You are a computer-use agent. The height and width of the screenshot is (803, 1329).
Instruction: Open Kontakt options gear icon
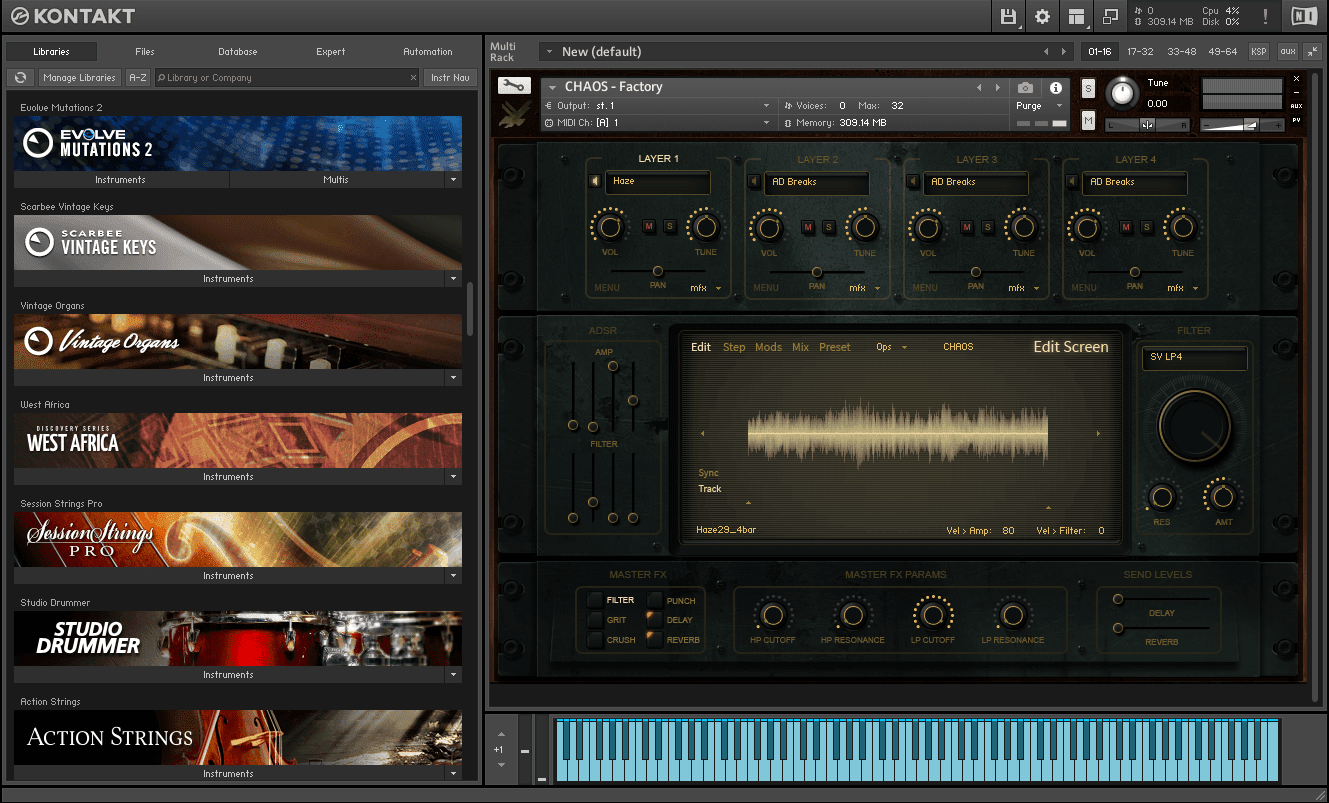(1043, 16)
